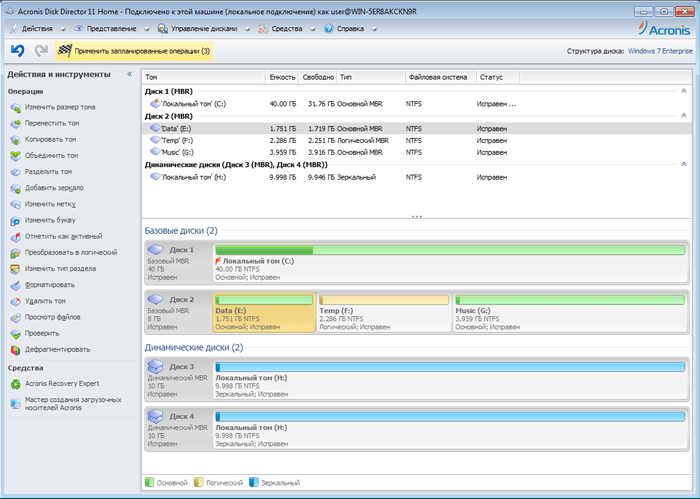Click the 'Разделить том' icon

coord(16,172)
